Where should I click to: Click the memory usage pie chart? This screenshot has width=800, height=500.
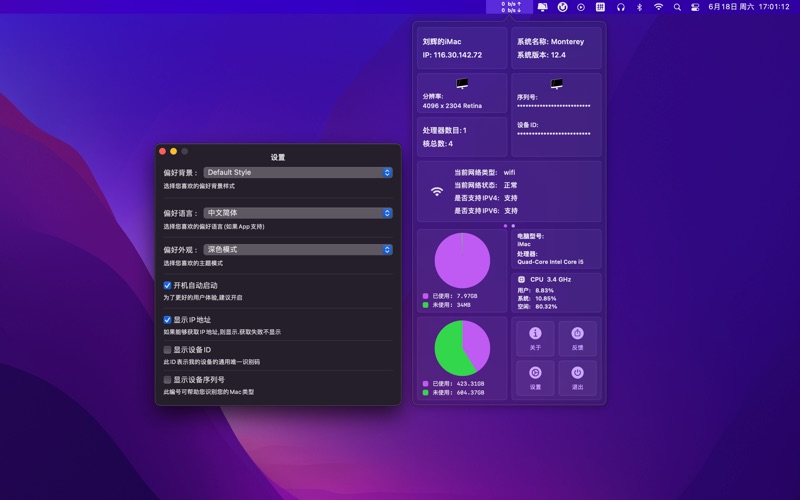point(462,261)
